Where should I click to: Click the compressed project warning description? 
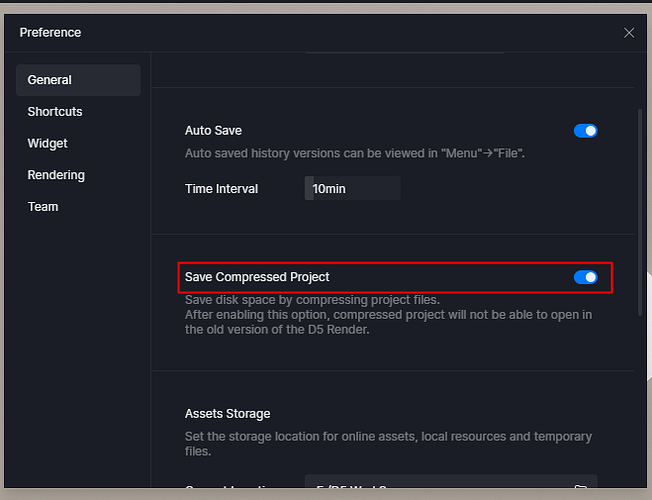(388, 322)
